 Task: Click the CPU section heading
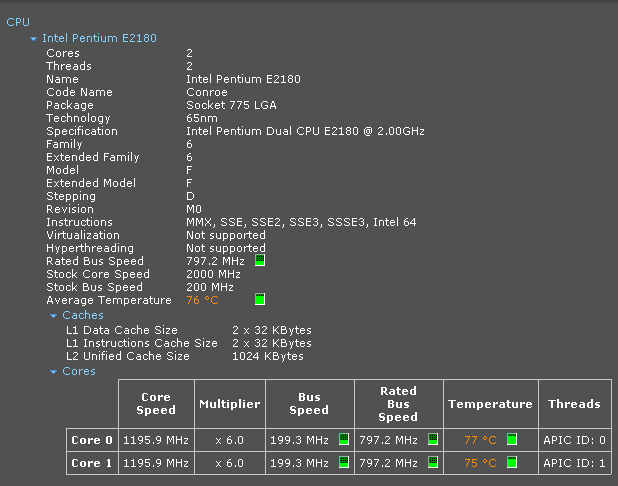[18, 22]
